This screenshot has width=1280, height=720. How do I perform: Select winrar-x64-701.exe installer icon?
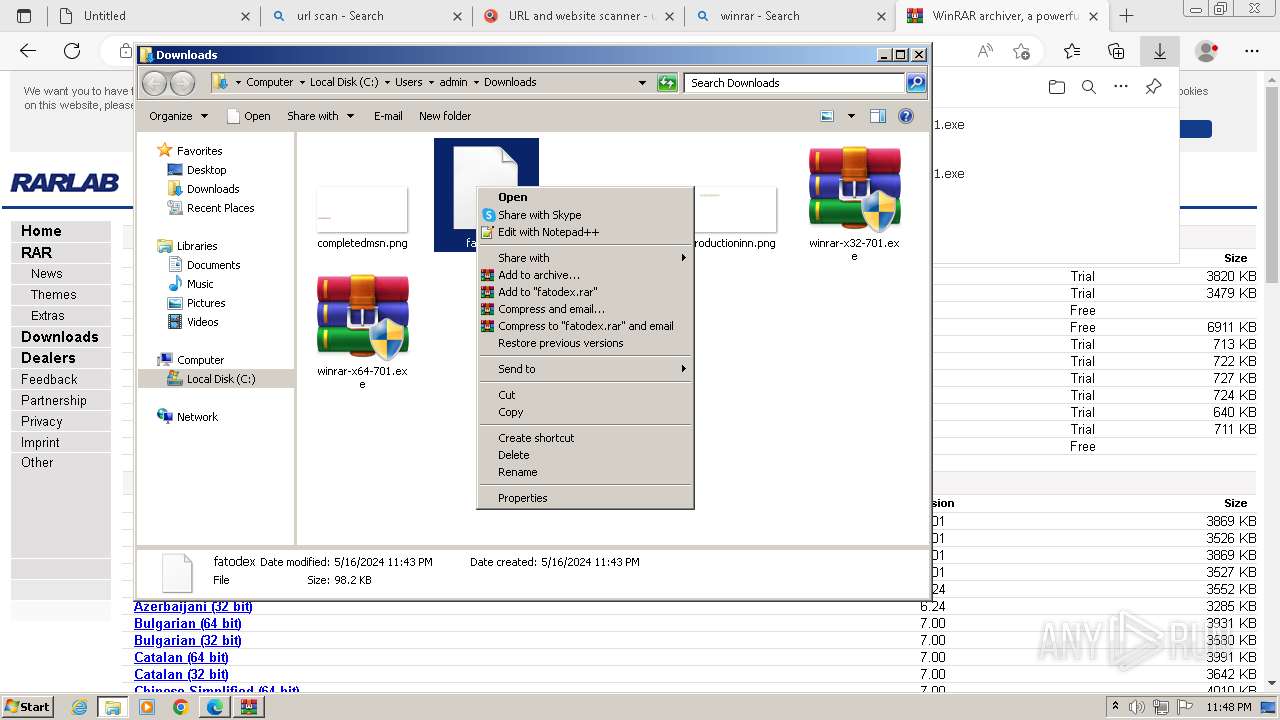tap(362, 317)
